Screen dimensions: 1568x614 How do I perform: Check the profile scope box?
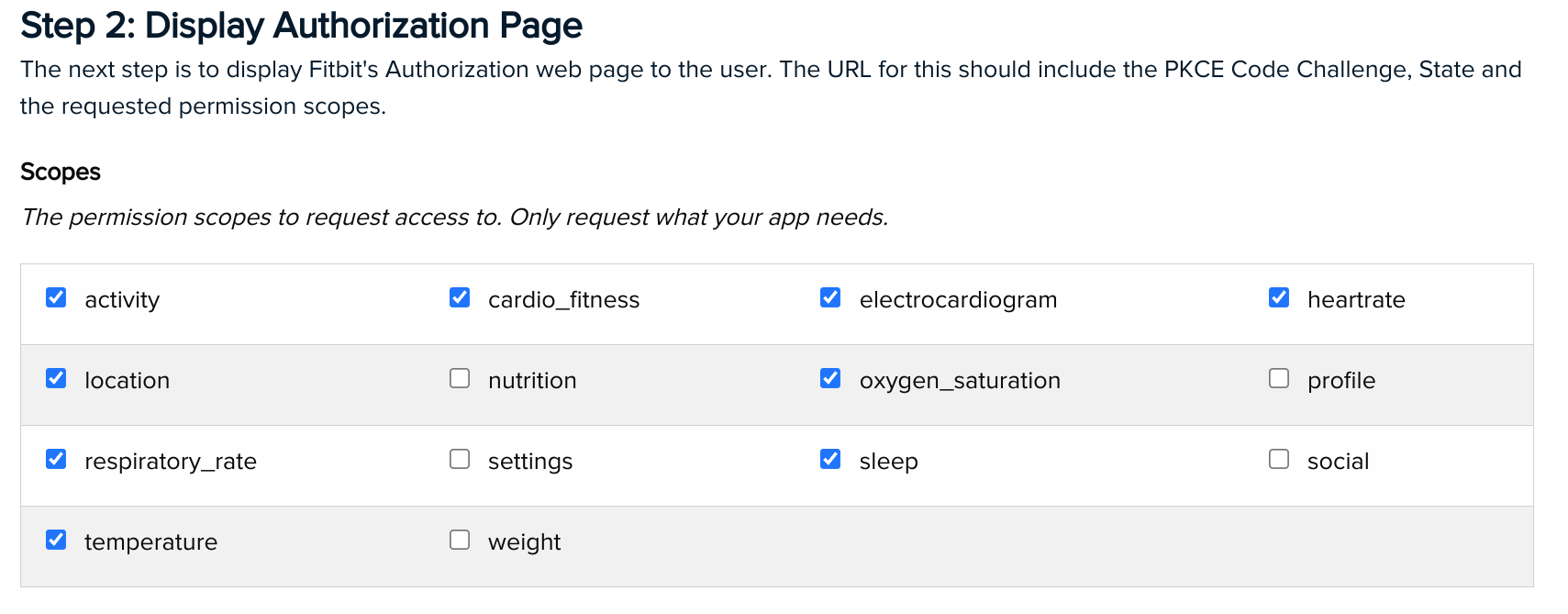[x=1279, y=379]
